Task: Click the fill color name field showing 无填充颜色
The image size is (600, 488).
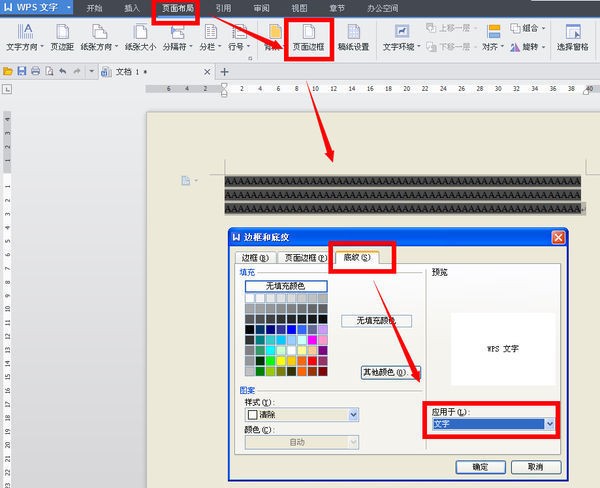Action: [x=377, y=321]
